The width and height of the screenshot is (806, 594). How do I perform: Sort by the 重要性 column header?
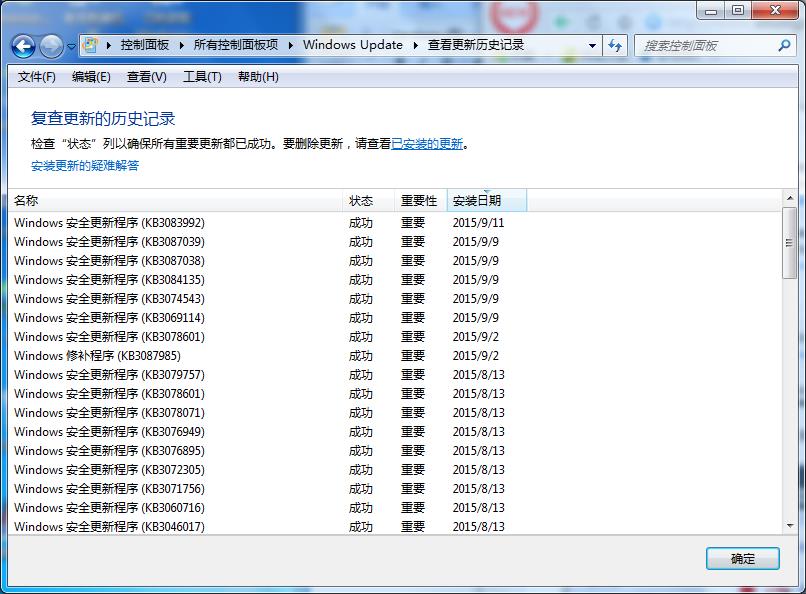coord(420,200)
